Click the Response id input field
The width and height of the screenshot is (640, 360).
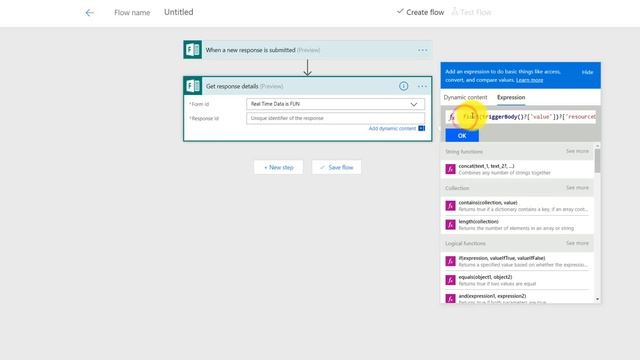point(336,118)
